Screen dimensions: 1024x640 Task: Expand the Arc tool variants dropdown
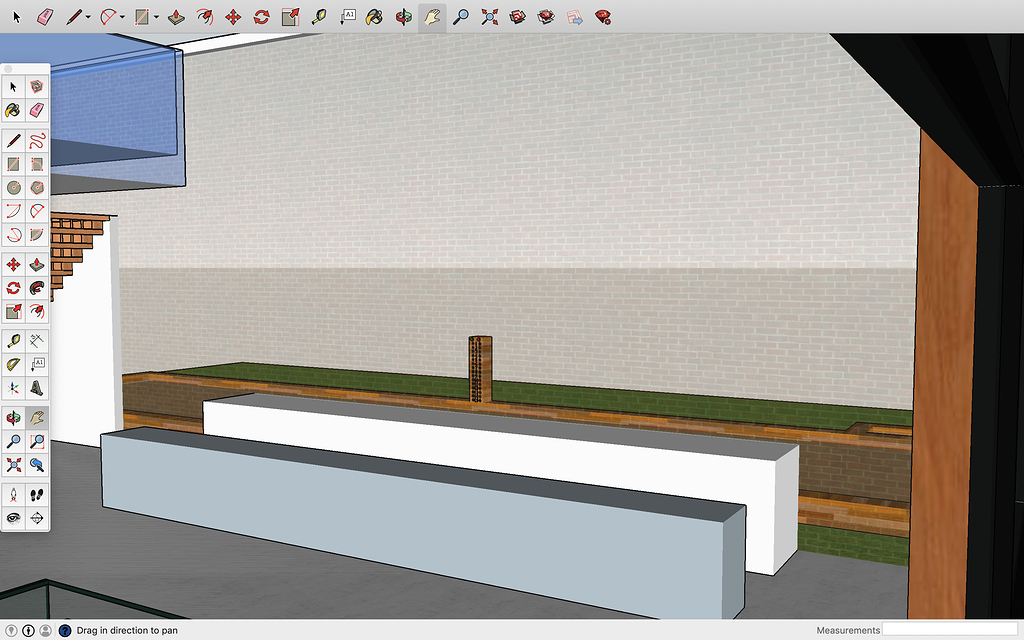(x=121, y=16)
